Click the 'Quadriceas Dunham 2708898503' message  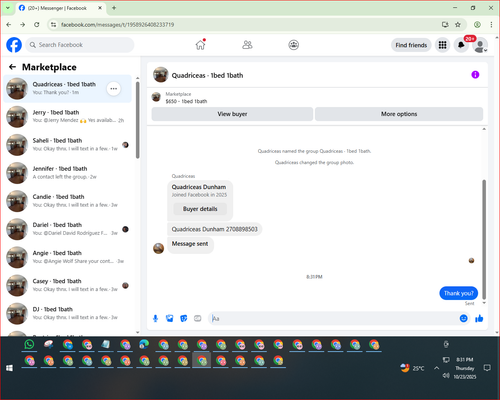[x=215, y=229]
